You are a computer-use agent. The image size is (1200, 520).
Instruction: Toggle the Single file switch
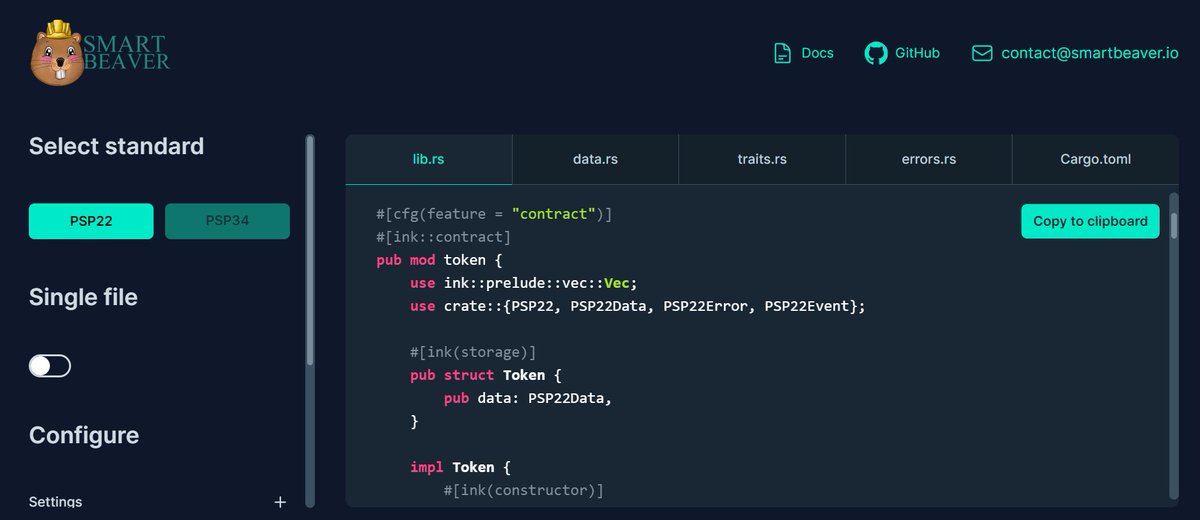pyautogui.click(x=50, y=366)
